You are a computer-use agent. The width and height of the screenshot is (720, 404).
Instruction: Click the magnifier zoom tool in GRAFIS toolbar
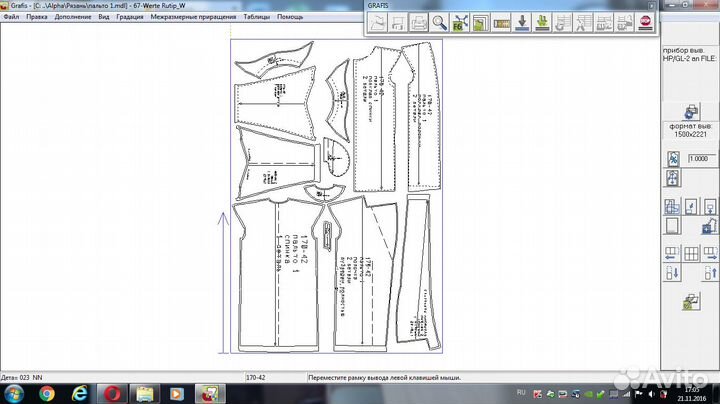(x=439, y=23)
